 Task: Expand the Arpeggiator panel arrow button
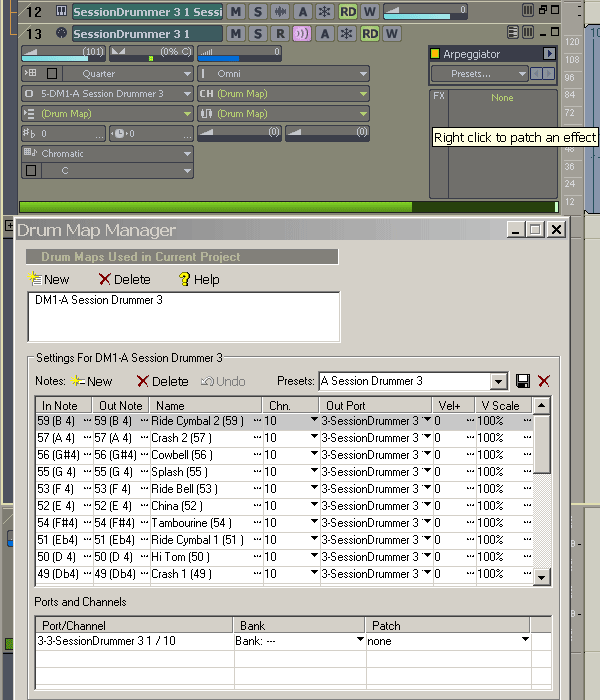549,54
